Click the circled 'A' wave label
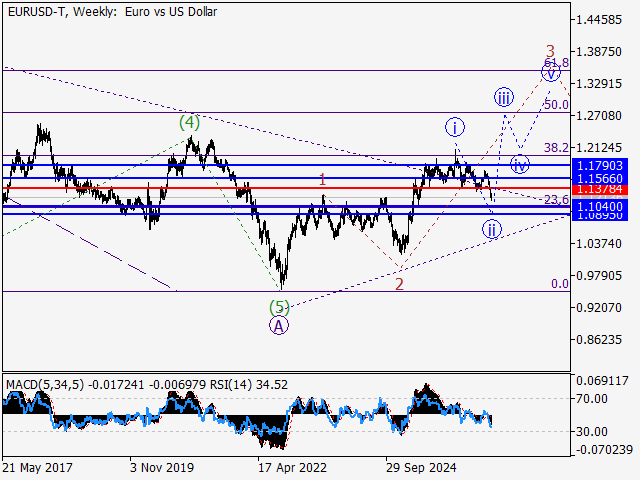 (279, 325)
